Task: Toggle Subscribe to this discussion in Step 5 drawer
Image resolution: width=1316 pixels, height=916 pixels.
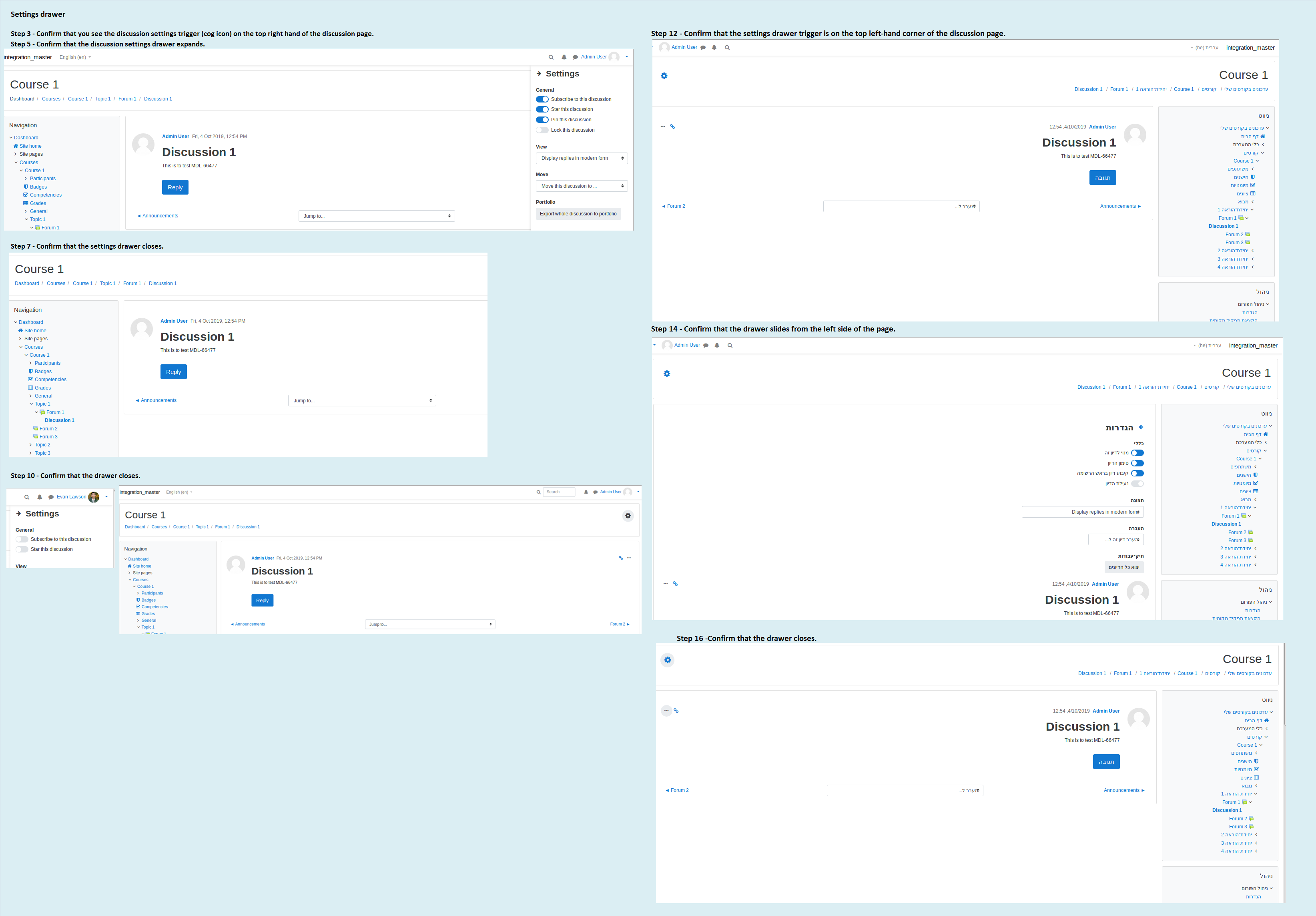Action: coord(542,99)
